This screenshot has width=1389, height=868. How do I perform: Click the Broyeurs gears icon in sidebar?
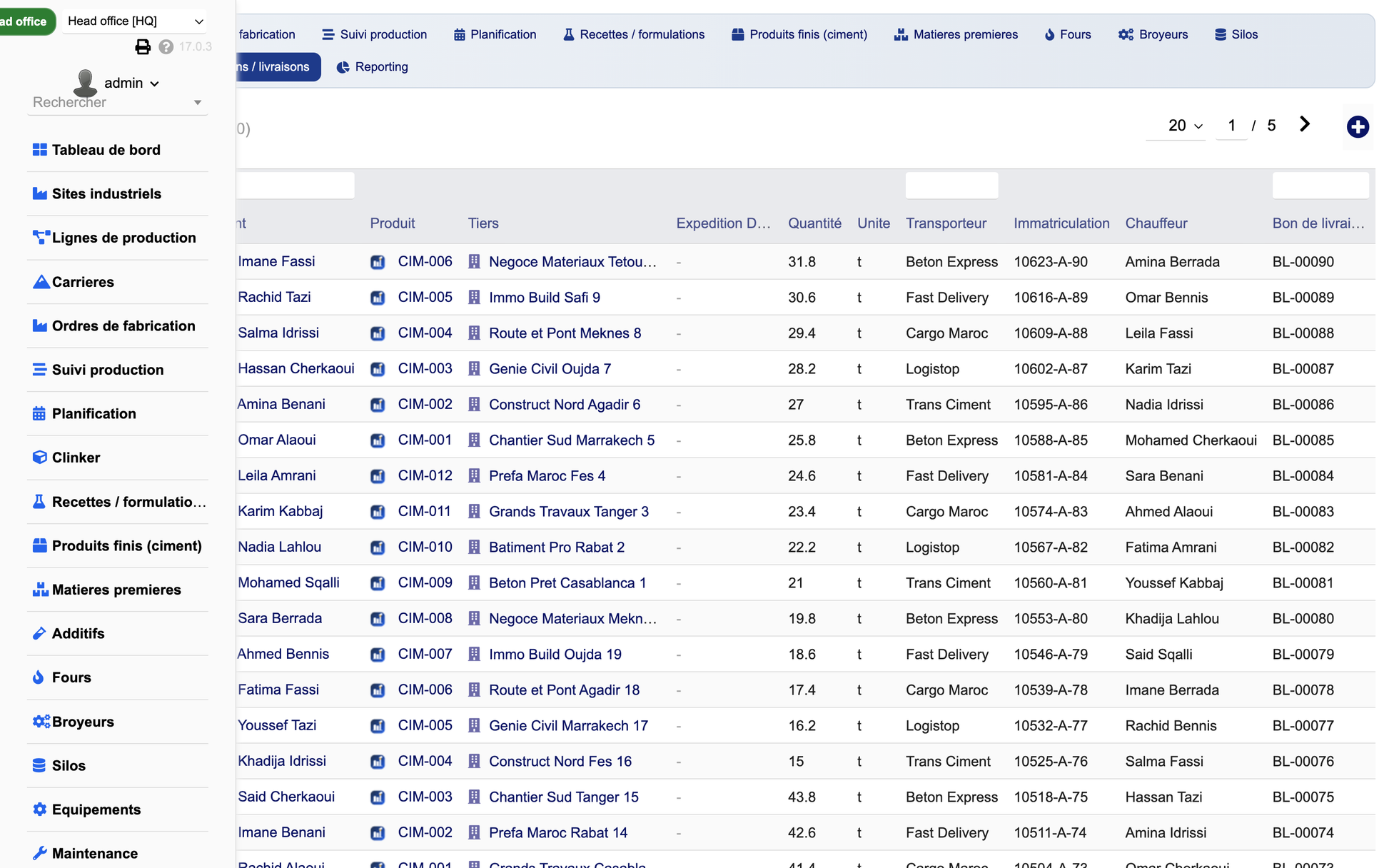(41, 721)
